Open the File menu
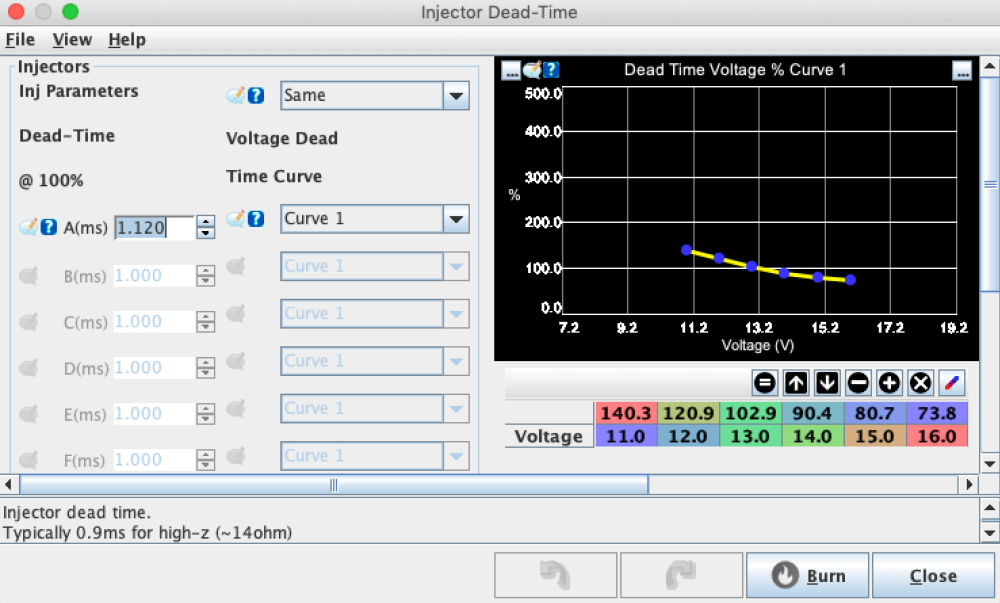The height and width of the screenshot is (603, 1000). pos(20,40)
